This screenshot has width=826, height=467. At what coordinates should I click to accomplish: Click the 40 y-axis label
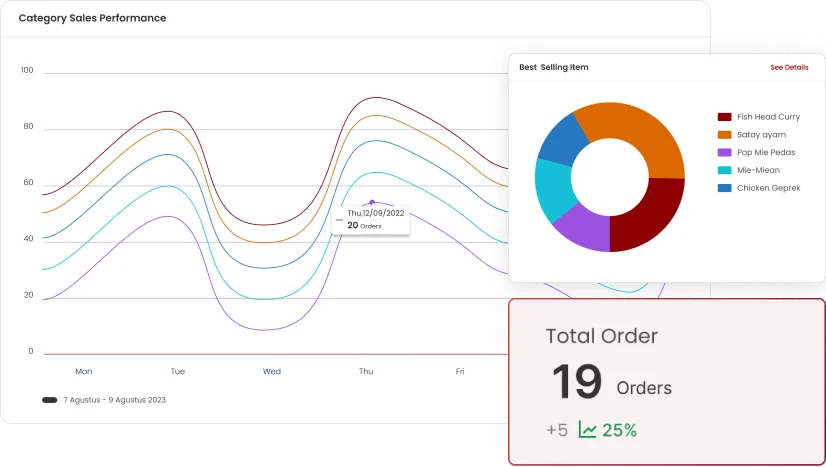coord(28,239)
